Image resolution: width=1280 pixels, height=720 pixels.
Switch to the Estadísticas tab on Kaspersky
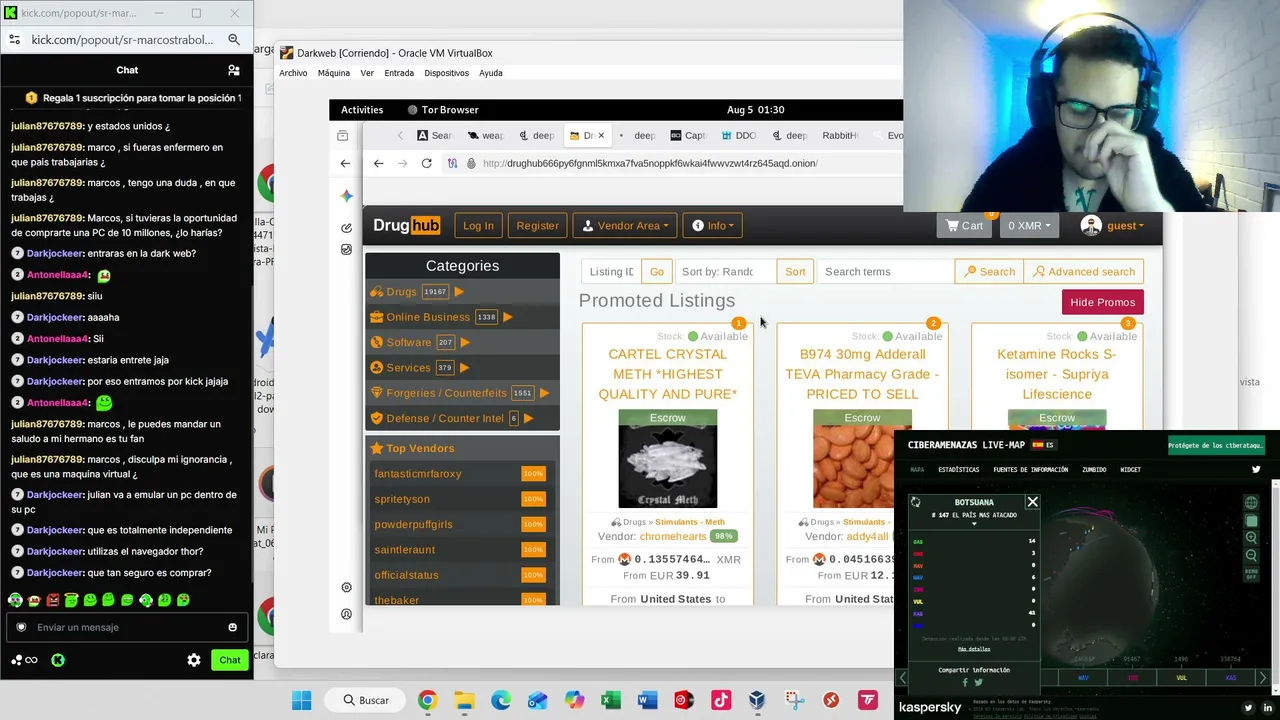(958, 470)
